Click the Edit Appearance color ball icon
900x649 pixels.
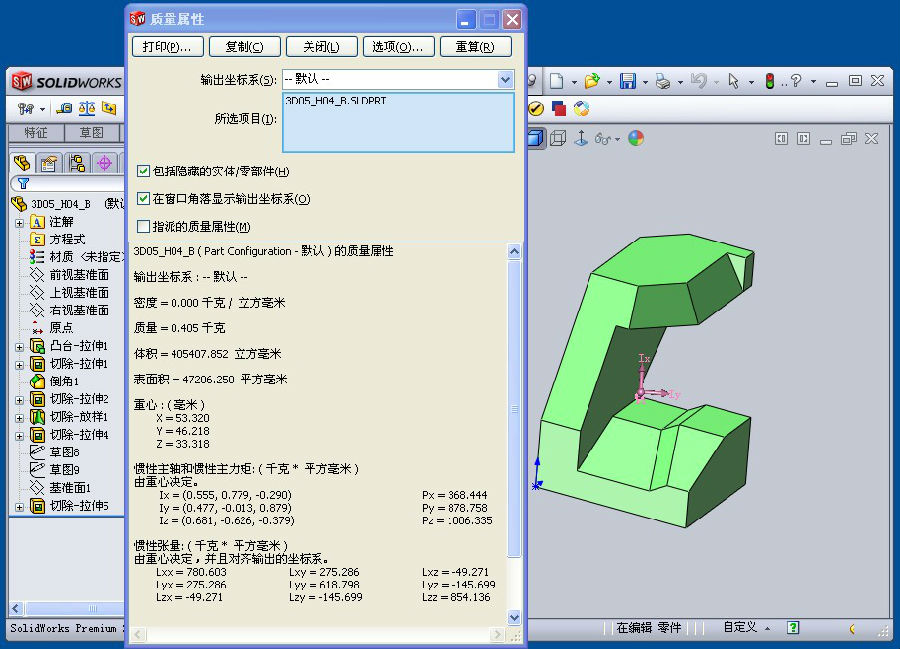[x=636, y=138]
